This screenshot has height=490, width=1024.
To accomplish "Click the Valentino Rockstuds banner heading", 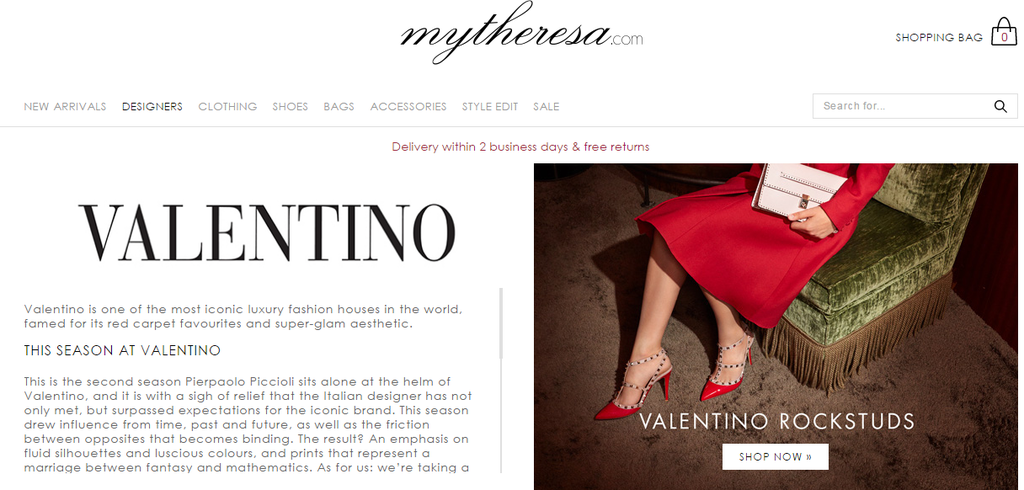I will [776, 421].
